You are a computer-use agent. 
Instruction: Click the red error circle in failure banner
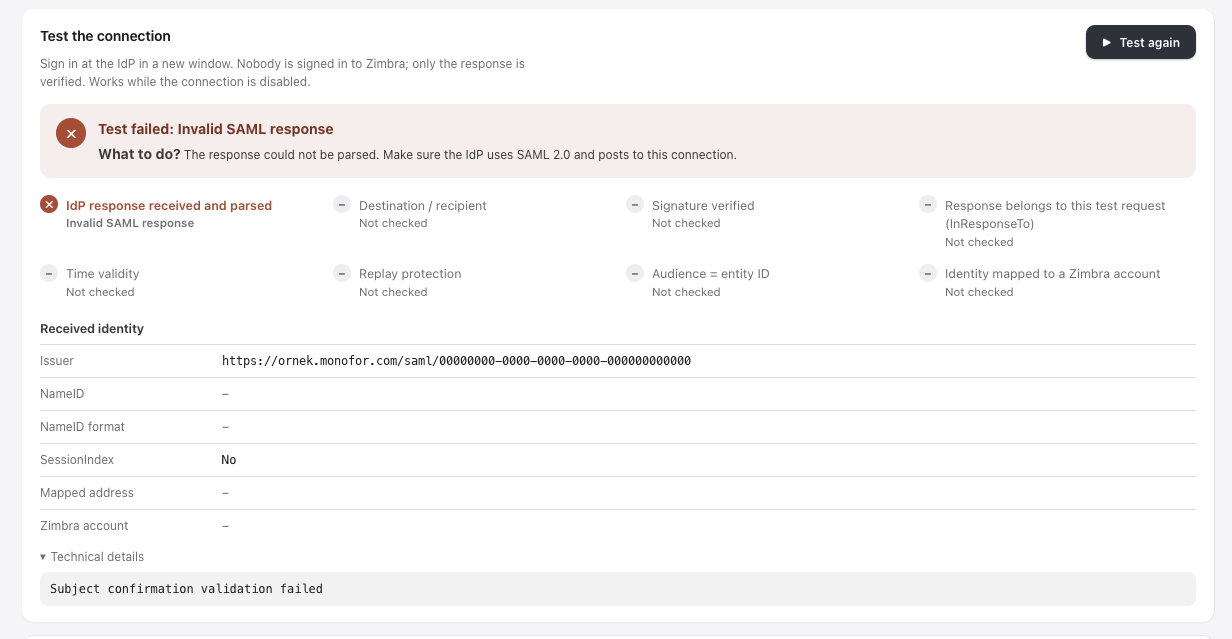coord(71,133)
